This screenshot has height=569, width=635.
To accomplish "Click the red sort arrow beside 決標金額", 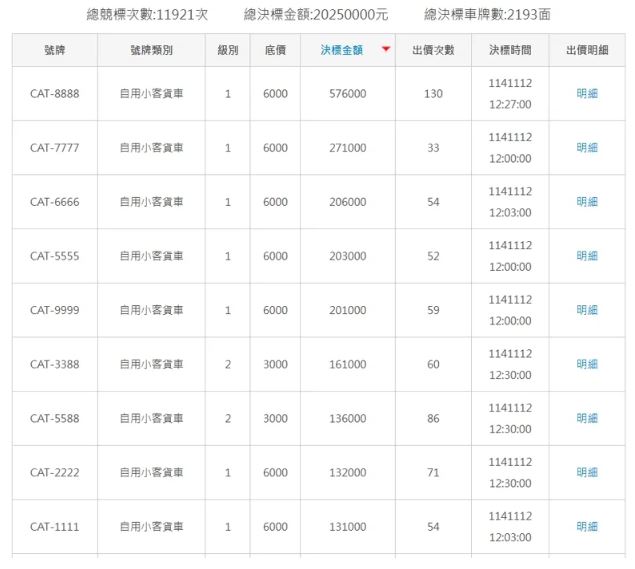I will (386, 50).
